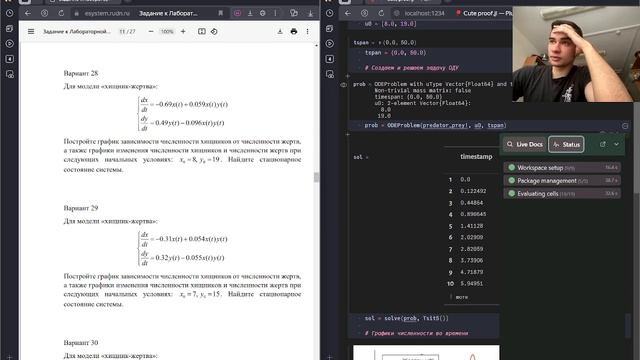Print the PDF document

pyautogui.click(x=293, y=31)
